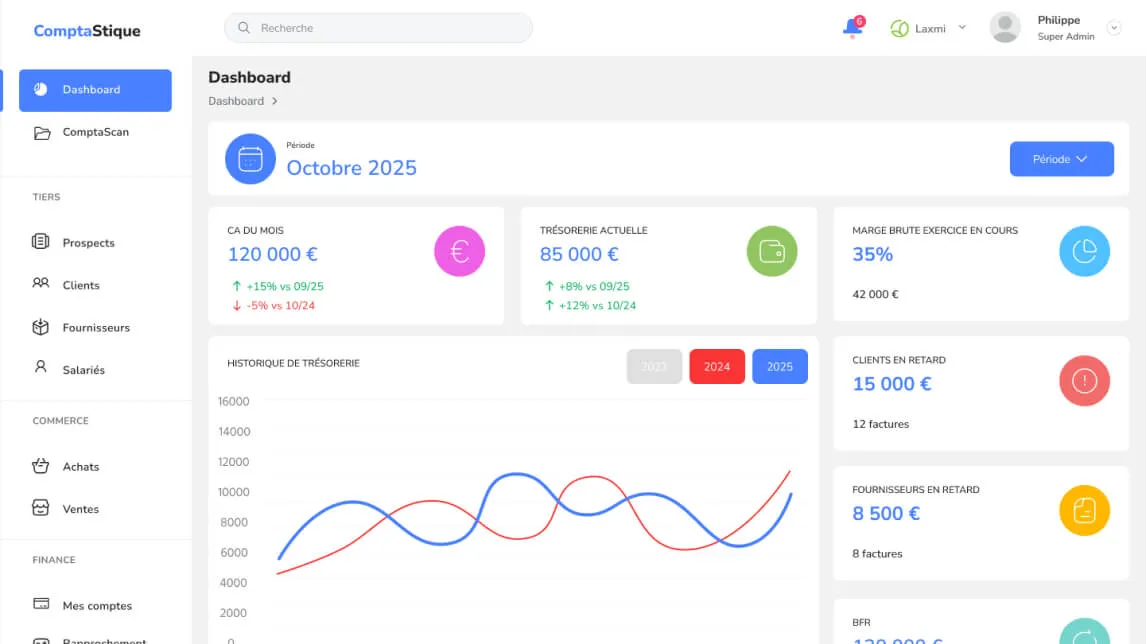Click the yellow document fournisseurs icon

click(1084, 510)
